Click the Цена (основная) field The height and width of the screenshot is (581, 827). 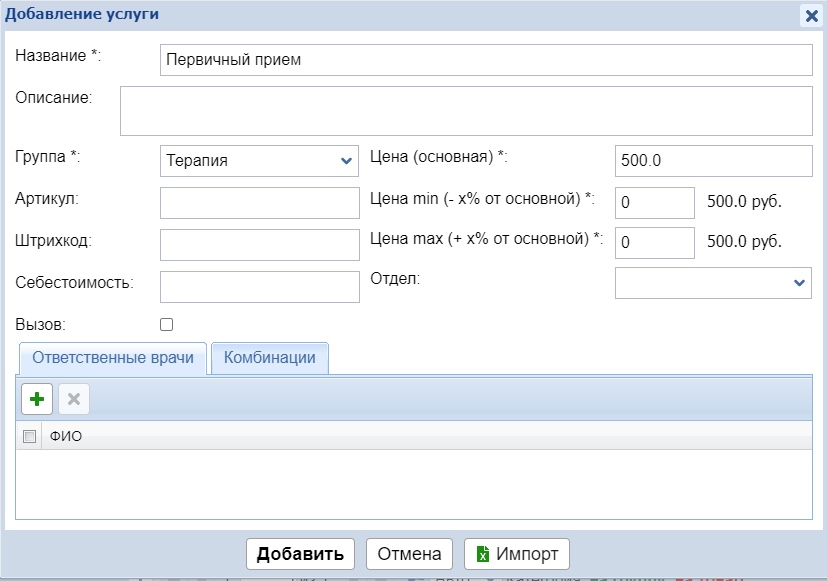[713, 160]
